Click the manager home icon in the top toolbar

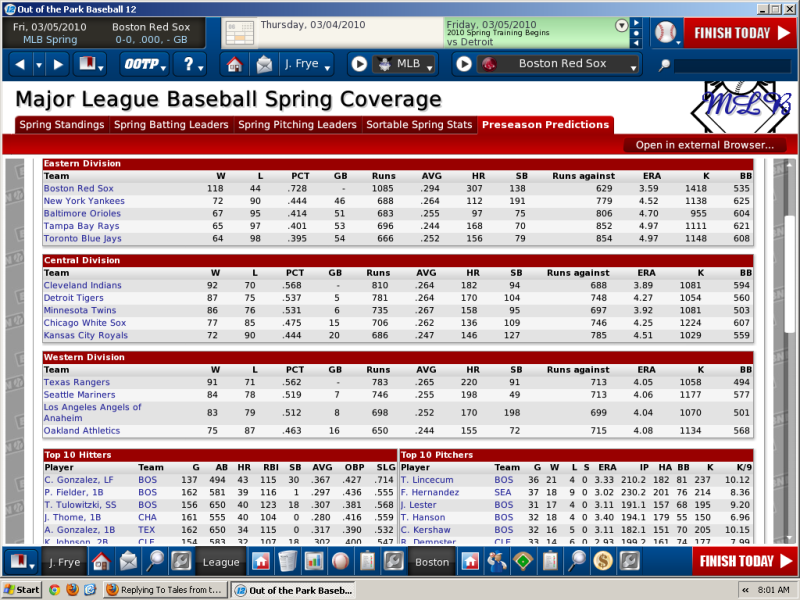pyautogui.click(x=234, y=64)
